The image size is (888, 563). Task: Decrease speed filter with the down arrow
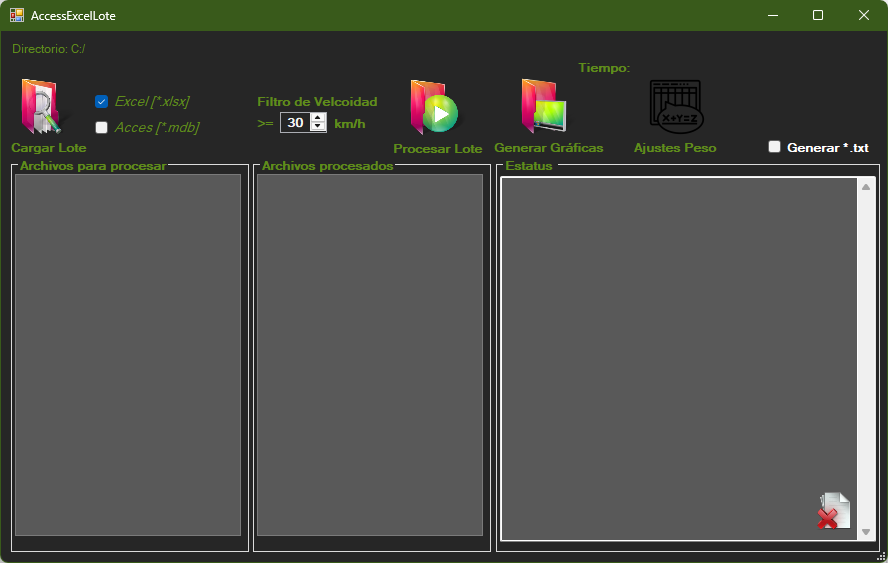click(x=318, y=127)
